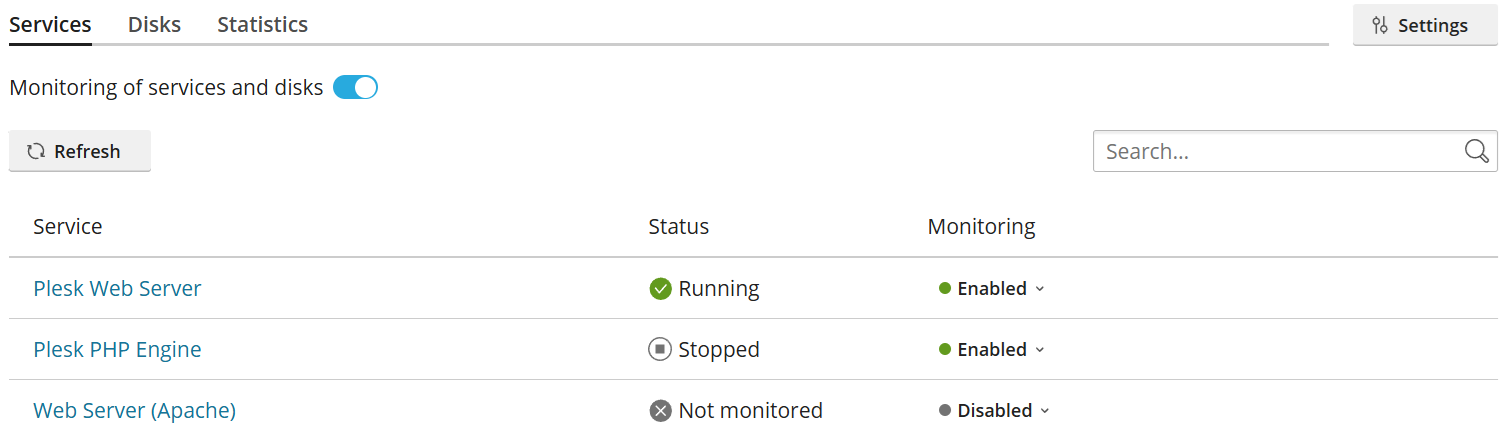Click the sliders icon on Settings button
Image resolution: width=1507 pixels, height=433 pixels.
tap(1380, 26)
